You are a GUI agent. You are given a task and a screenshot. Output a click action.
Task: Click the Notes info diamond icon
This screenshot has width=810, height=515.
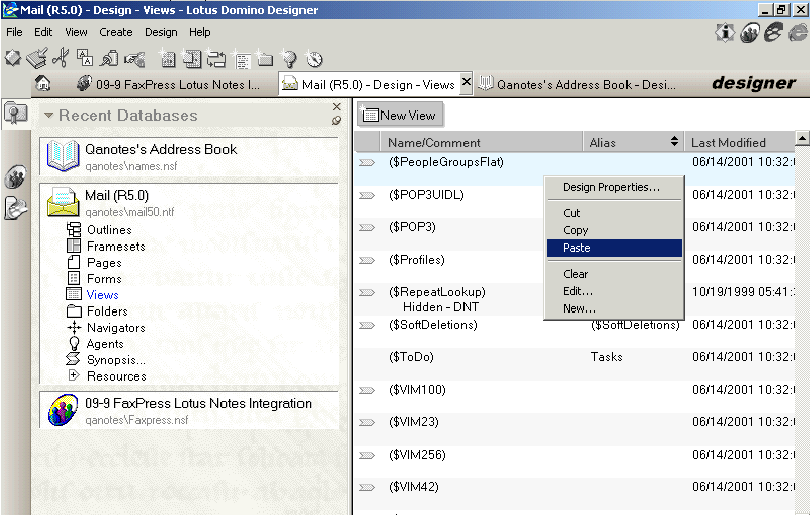[x=725, y=33]
